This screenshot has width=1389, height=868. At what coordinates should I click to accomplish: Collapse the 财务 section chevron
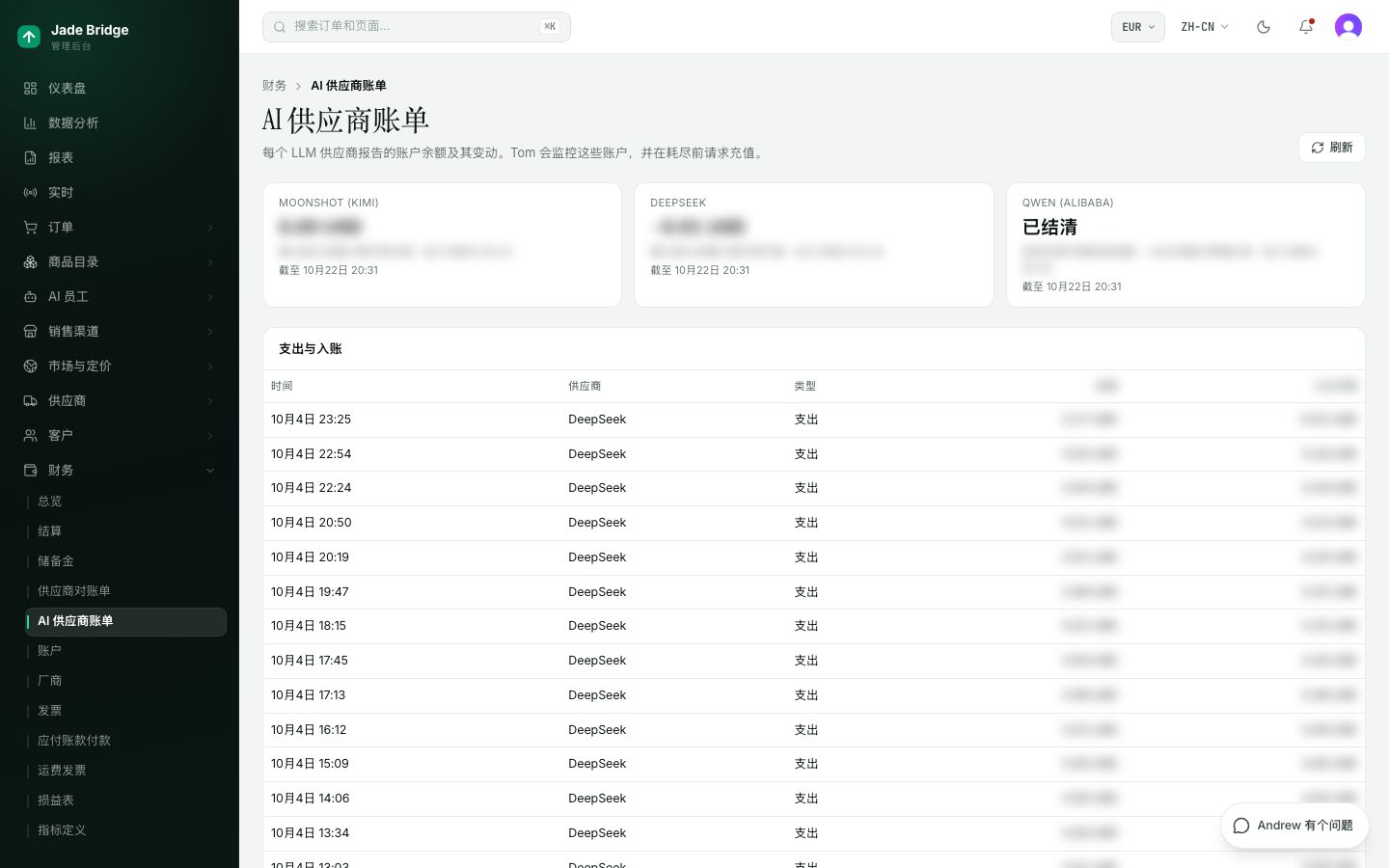coord(210,470)
